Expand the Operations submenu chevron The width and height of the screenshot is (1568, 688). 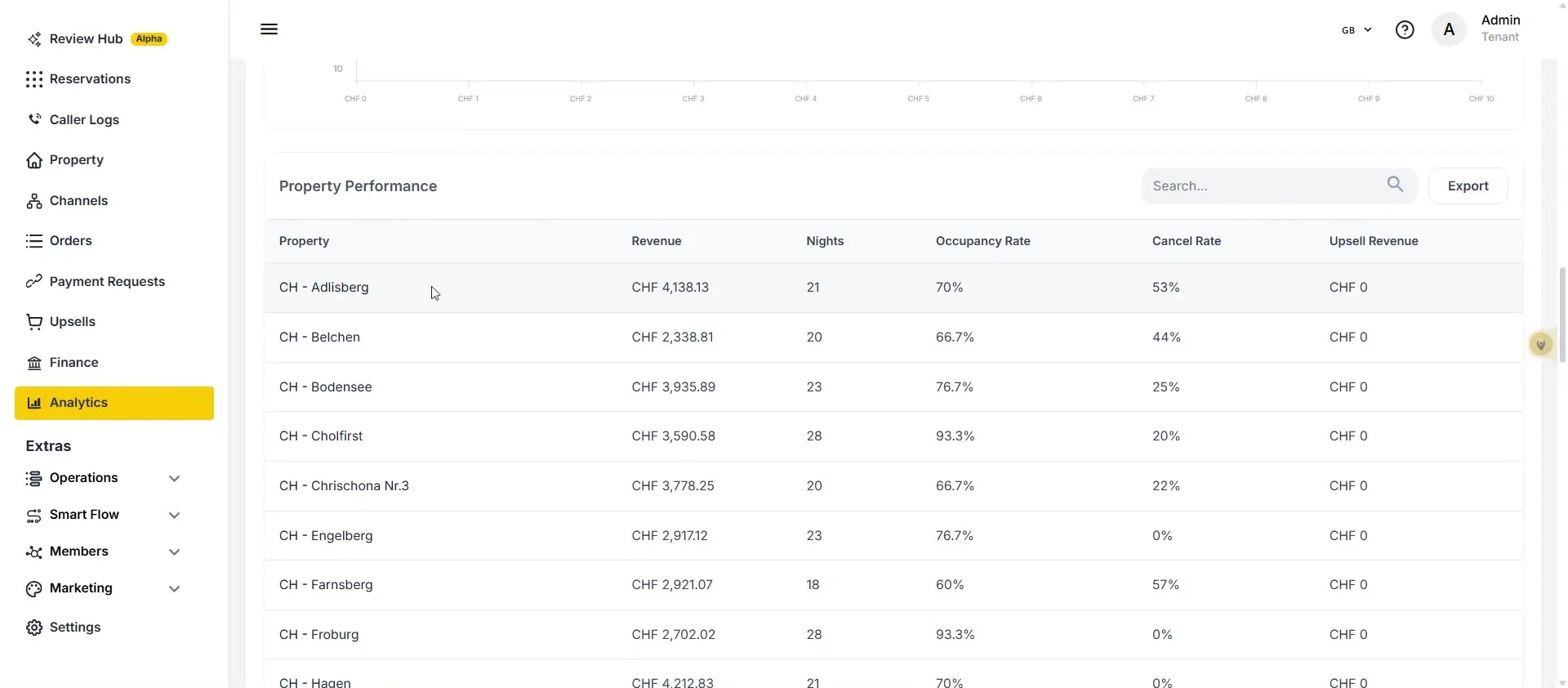174,479
